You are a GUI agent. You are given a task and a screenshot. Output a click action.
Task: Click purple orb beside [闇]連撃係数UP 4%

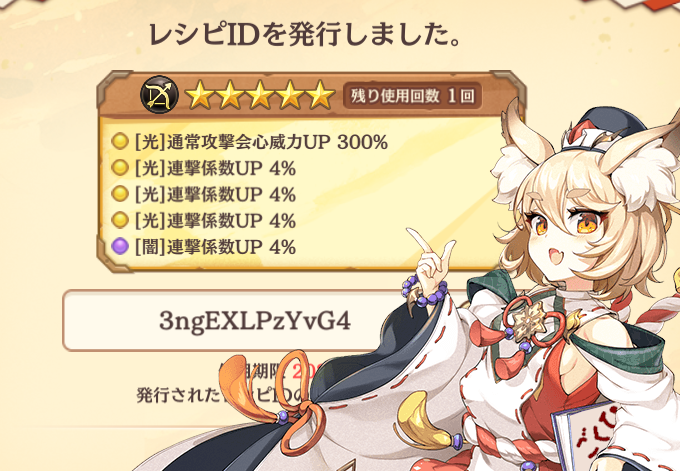tap(120, 246)
